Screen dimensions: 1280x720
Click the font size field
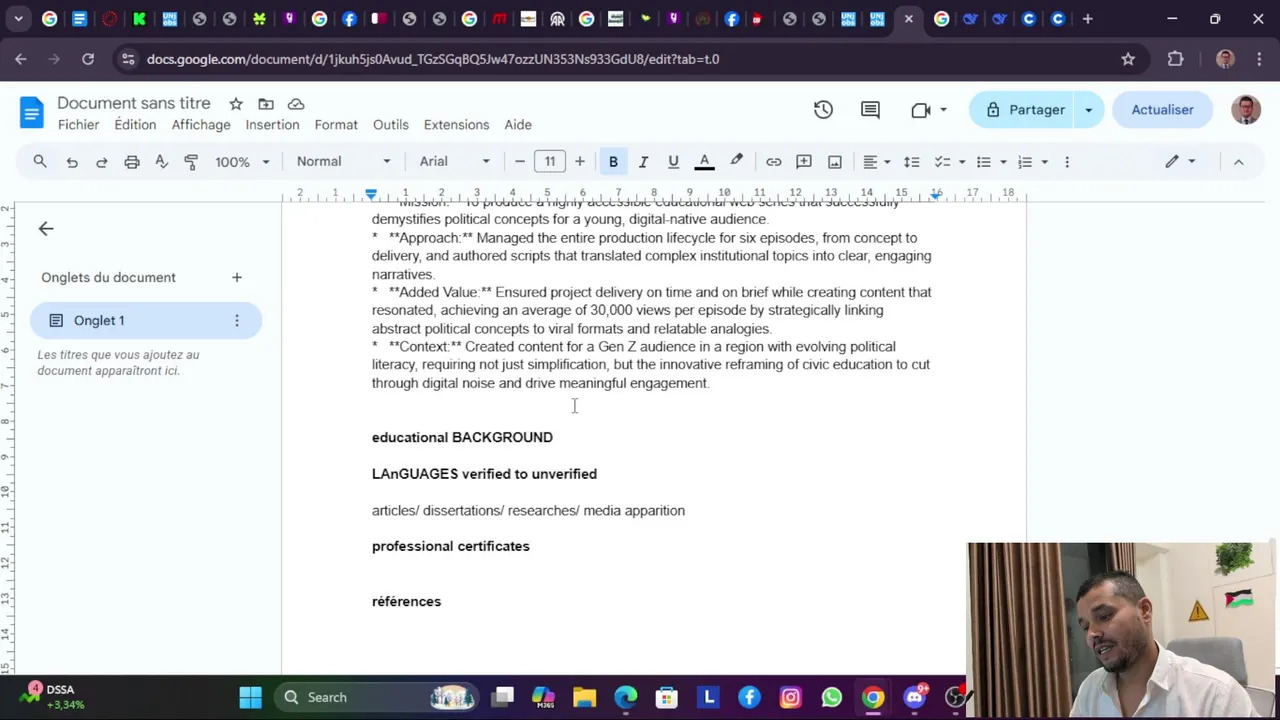(549, 162)
